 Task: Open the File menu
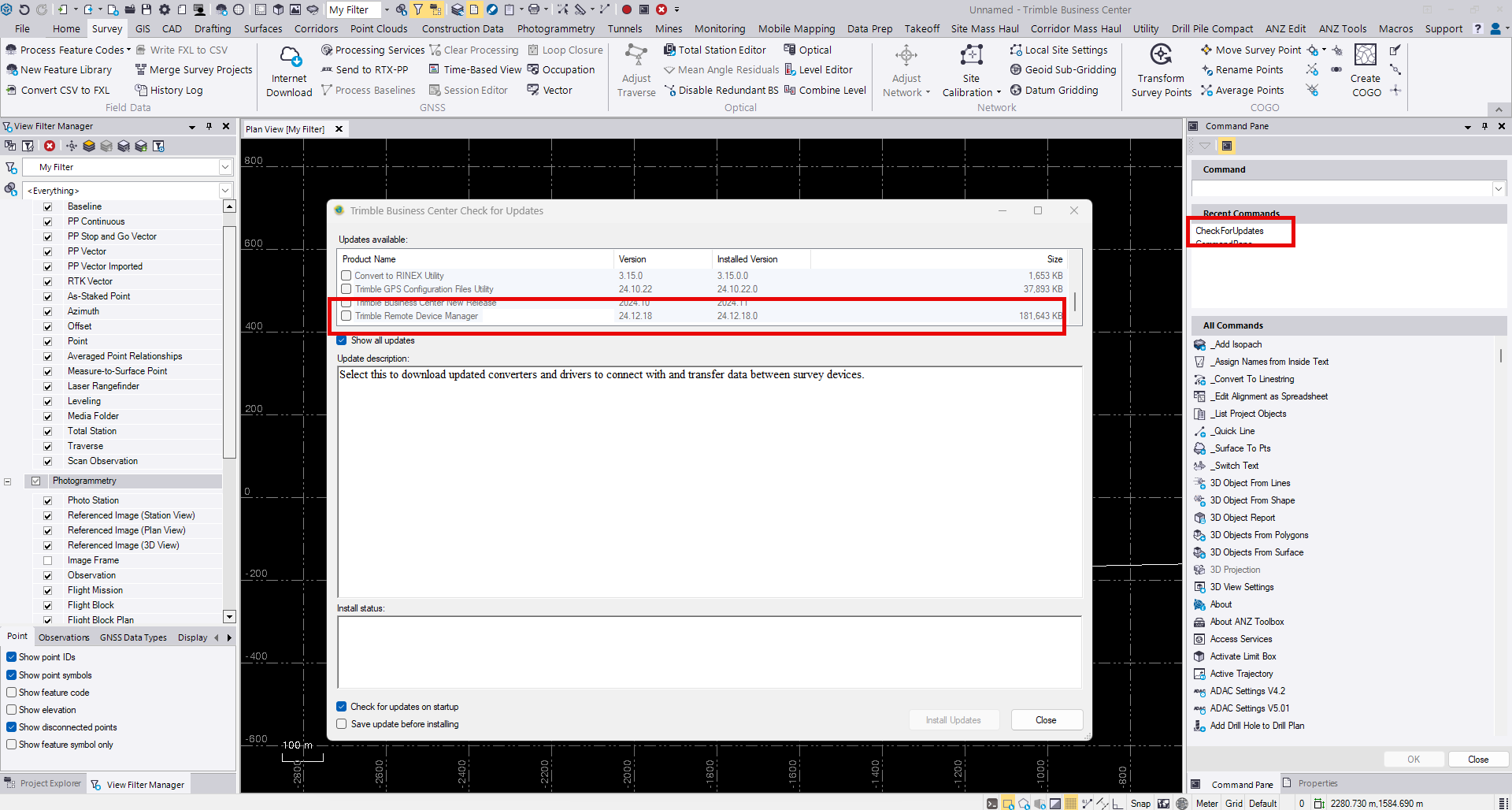point(22,29)
